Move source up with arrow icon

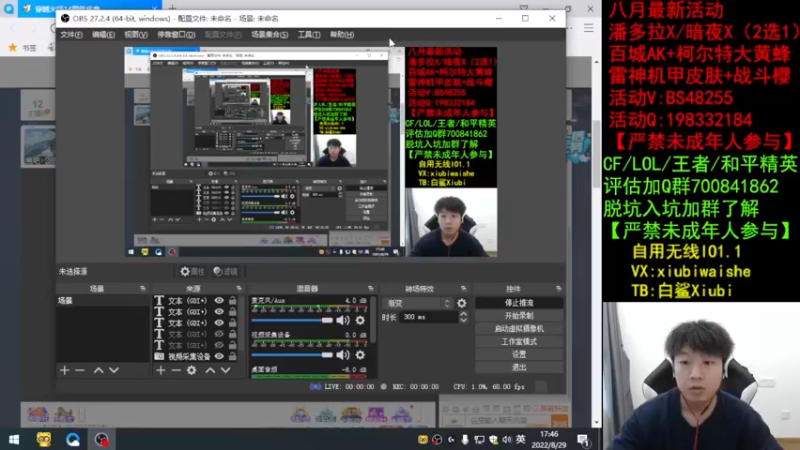pyautogui.click(x=210, y=370)
